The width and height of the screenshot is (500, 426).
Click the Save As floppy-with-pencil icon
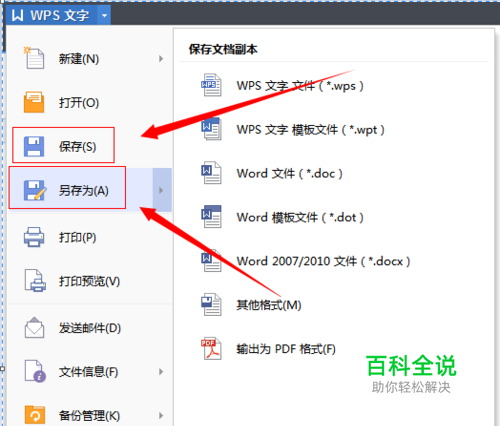[x=34, y=190]
